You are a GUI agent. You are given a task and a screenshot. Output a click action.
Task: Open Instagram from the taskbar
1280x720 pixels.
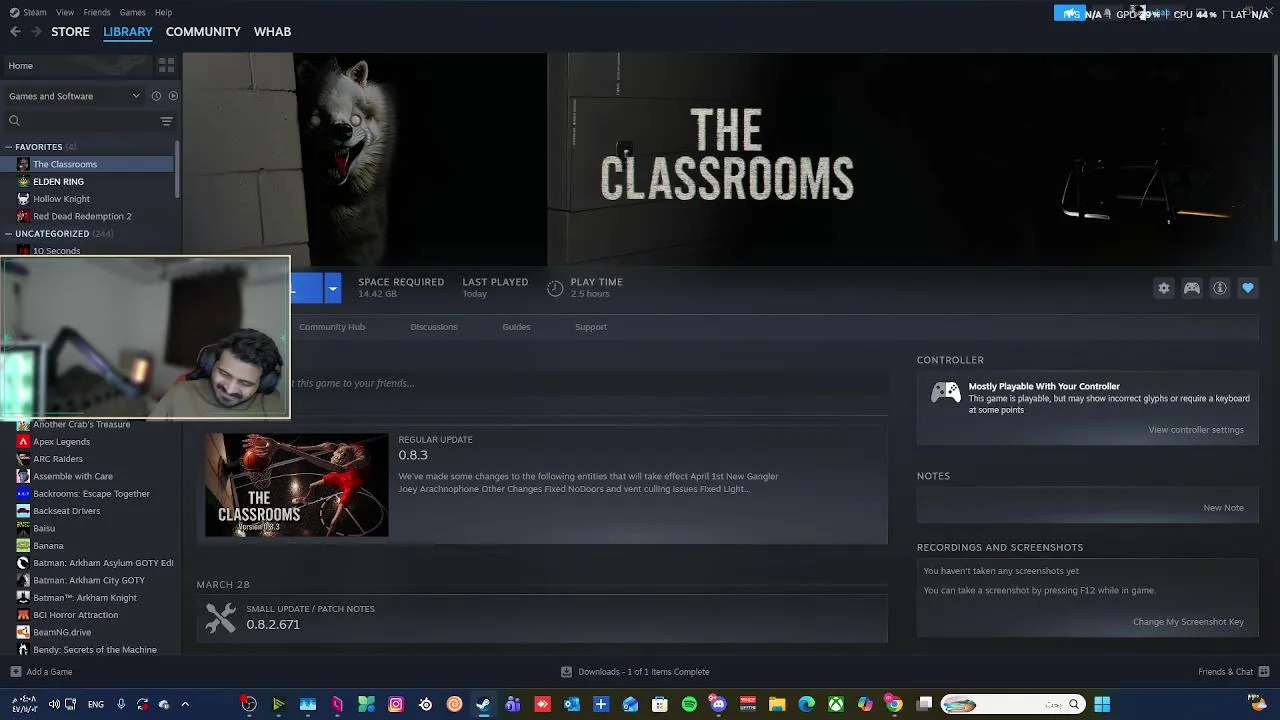(x=396, y=704)
